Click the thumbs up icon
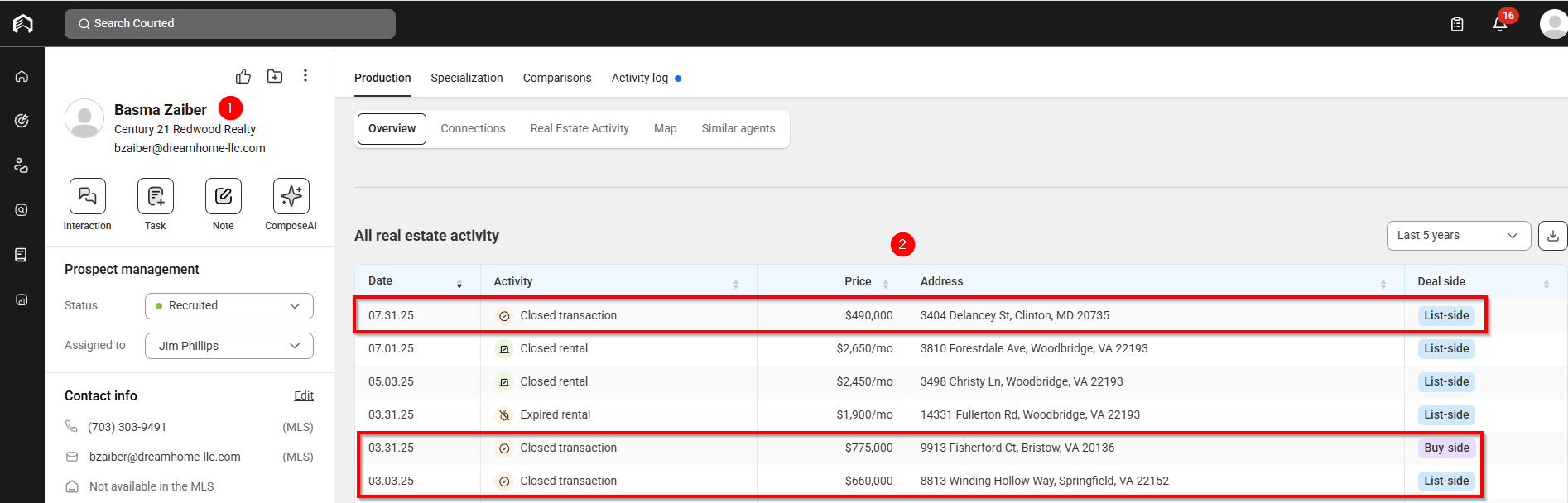Viewport: 1568px width, 503px height. pyautogui.click(x=243, y=76)
